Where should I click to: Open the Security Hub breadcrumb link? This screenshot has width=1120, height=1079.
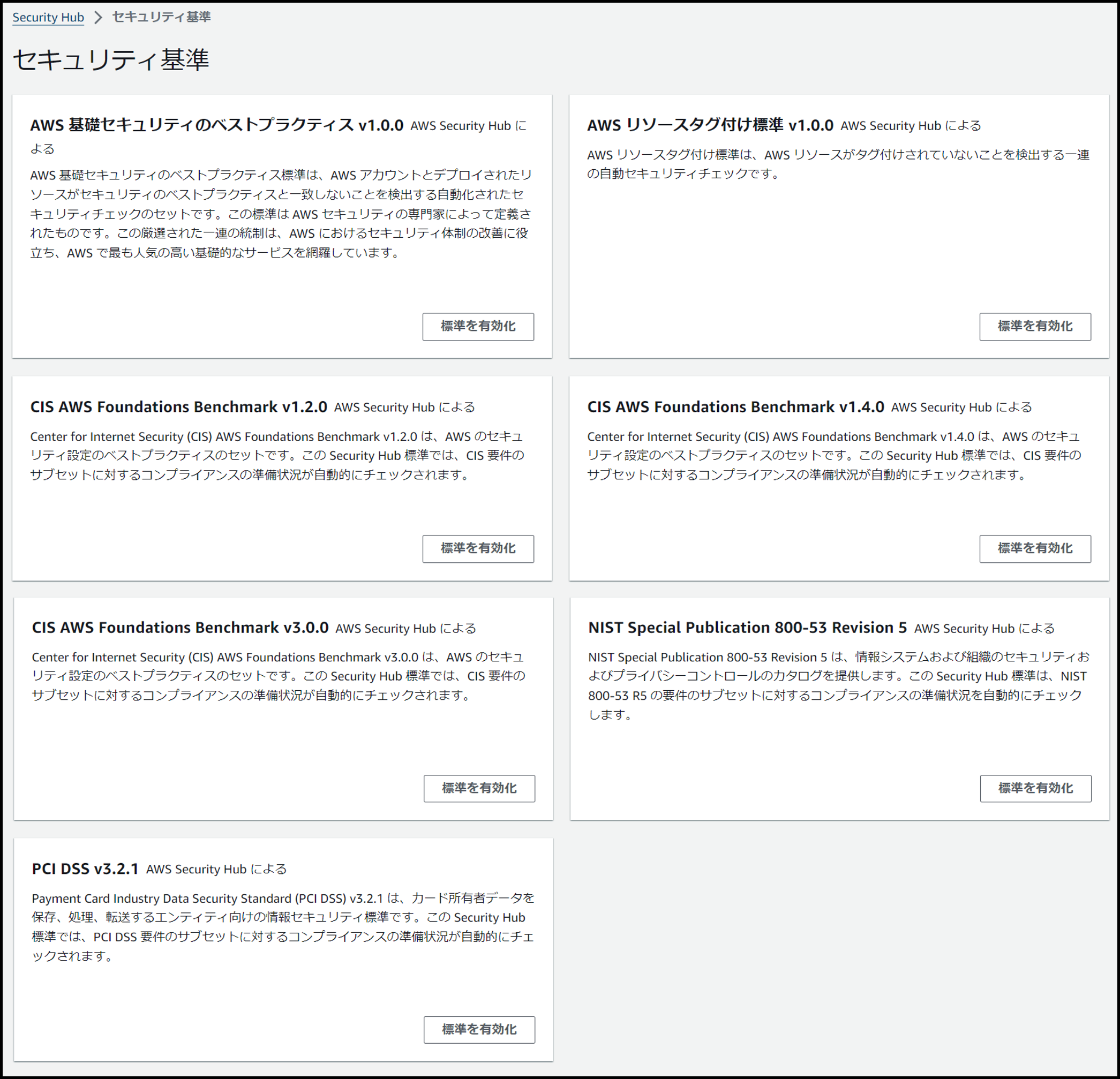[48, 17]
